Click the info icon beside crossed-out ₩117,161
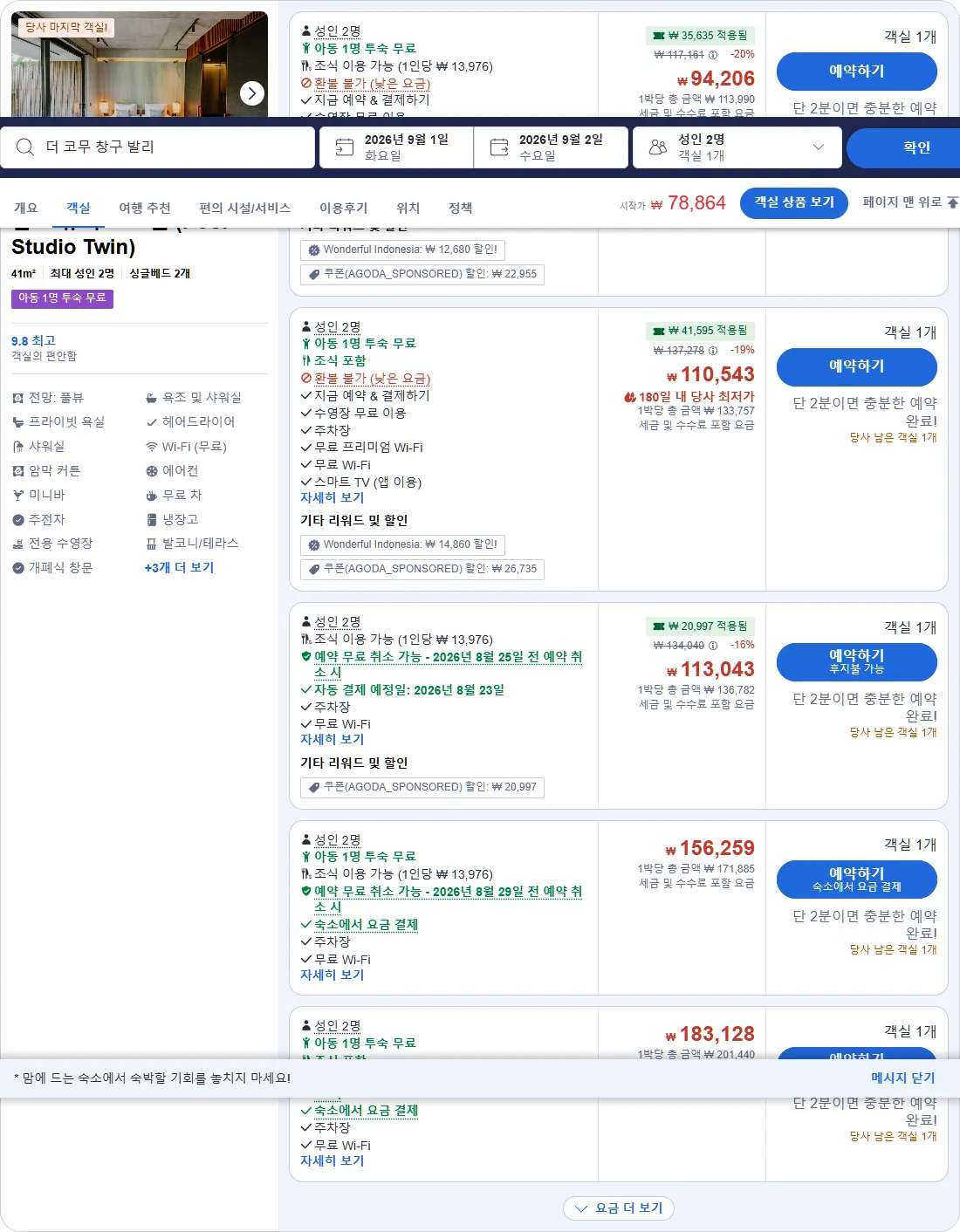This screenshot has height=1232, width=960. click(x=713, y=55)
